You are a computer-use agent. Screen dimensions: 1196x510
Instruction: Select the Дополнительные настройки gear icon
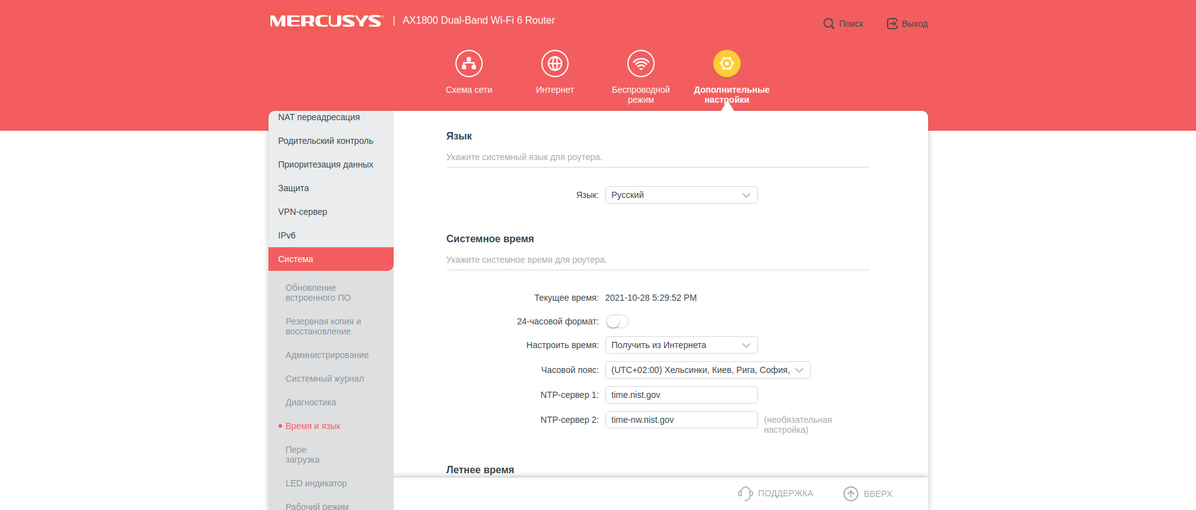(x=727, y=64)
